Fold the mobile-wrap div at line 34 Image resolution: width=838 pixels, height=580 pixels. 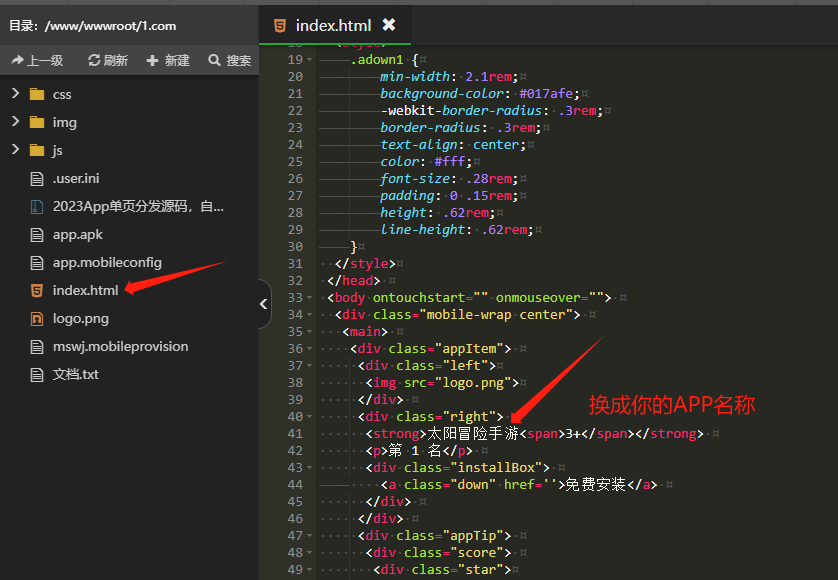[x=309, y=315]
